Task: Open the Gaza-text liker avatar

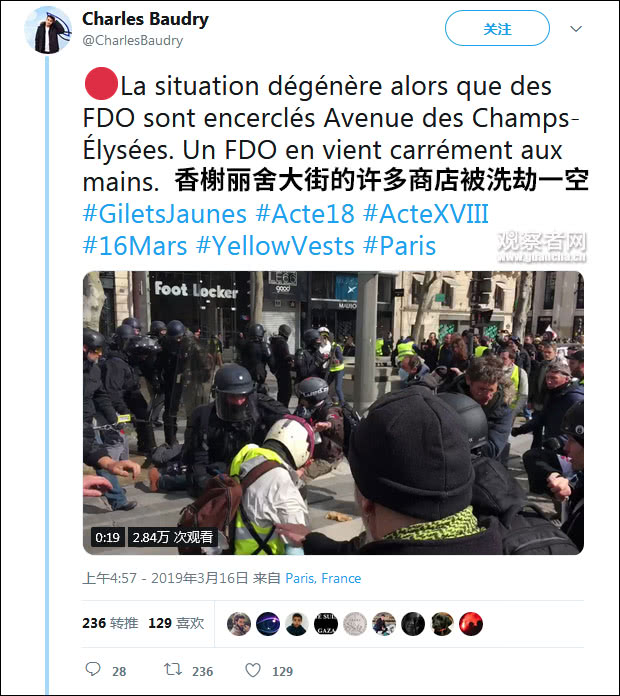Action: [x=326, y=624]
